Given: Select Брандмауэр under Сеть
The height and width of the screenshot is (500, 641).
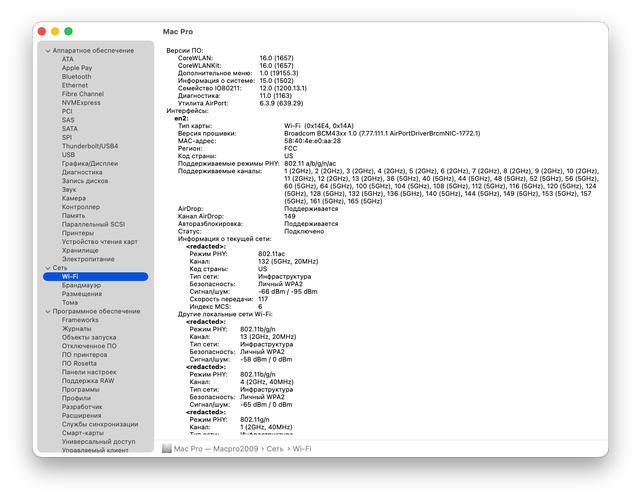Looking at the screenshot, I should coord(81,285).
